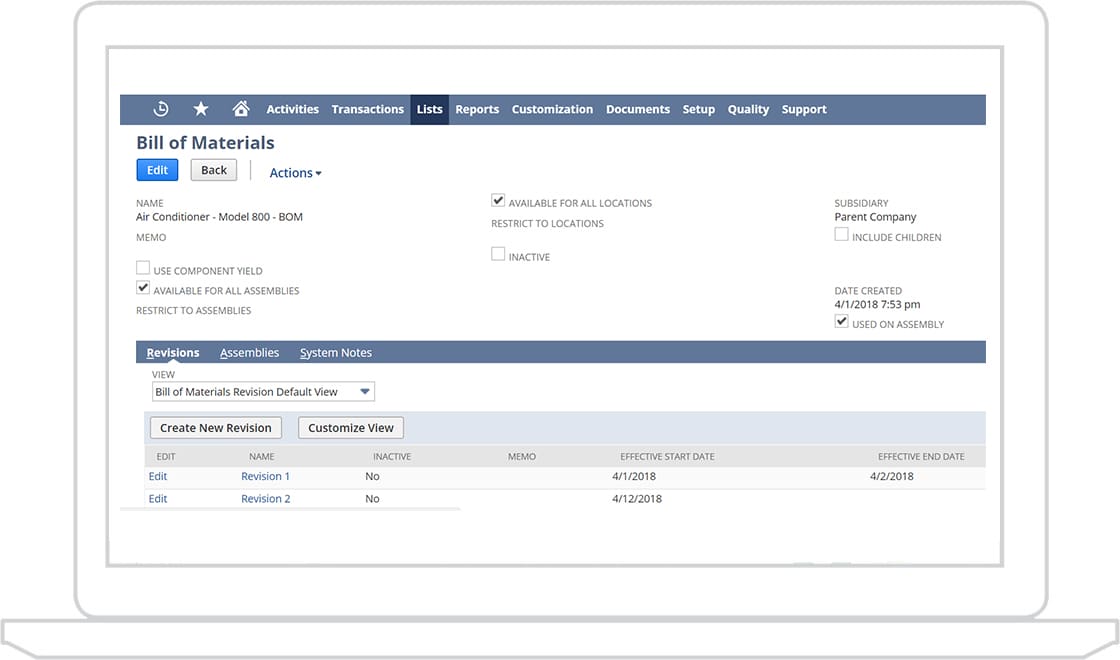The width and height of the screenshot is (1120, 660).
Task: Click the Effective Start Date column header
Action: [x=667, y=456]
